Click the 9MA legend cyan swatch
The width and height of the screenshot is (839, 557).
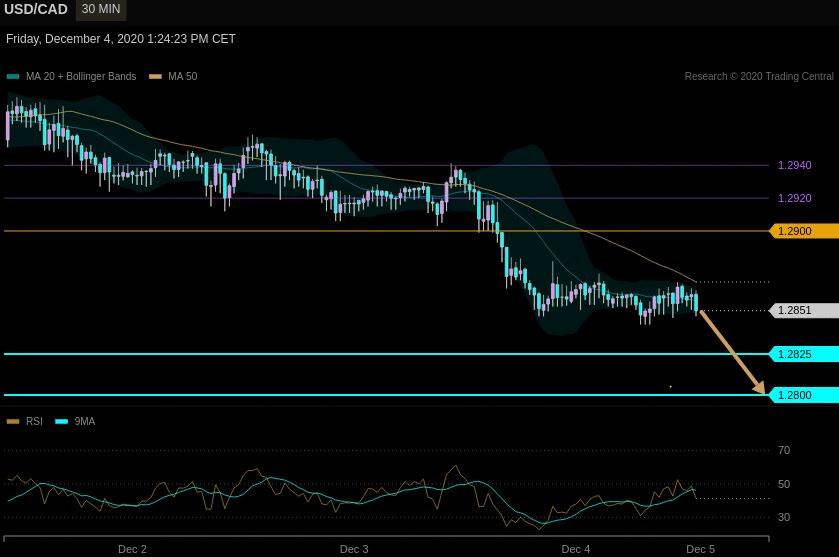(62, 422)
